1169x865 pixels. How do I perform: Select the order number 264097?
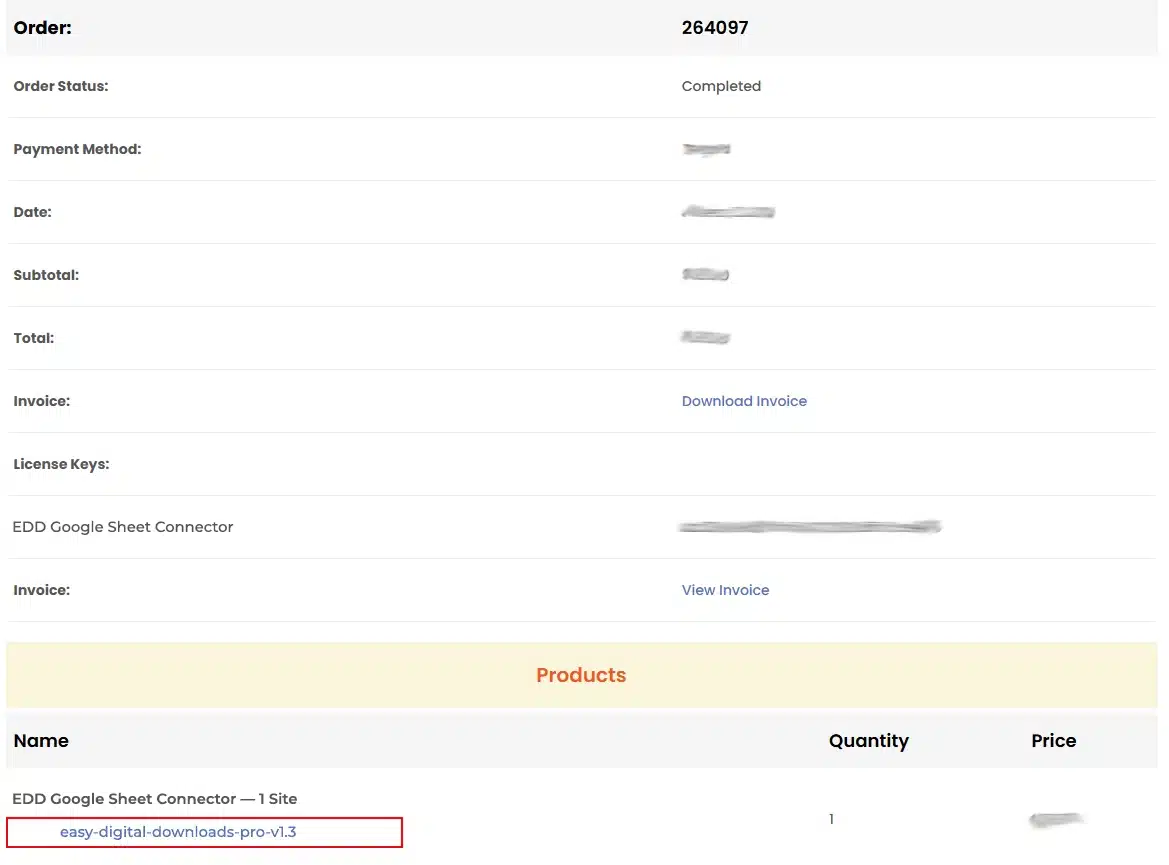pyautogui.click(x=715, y=28)
